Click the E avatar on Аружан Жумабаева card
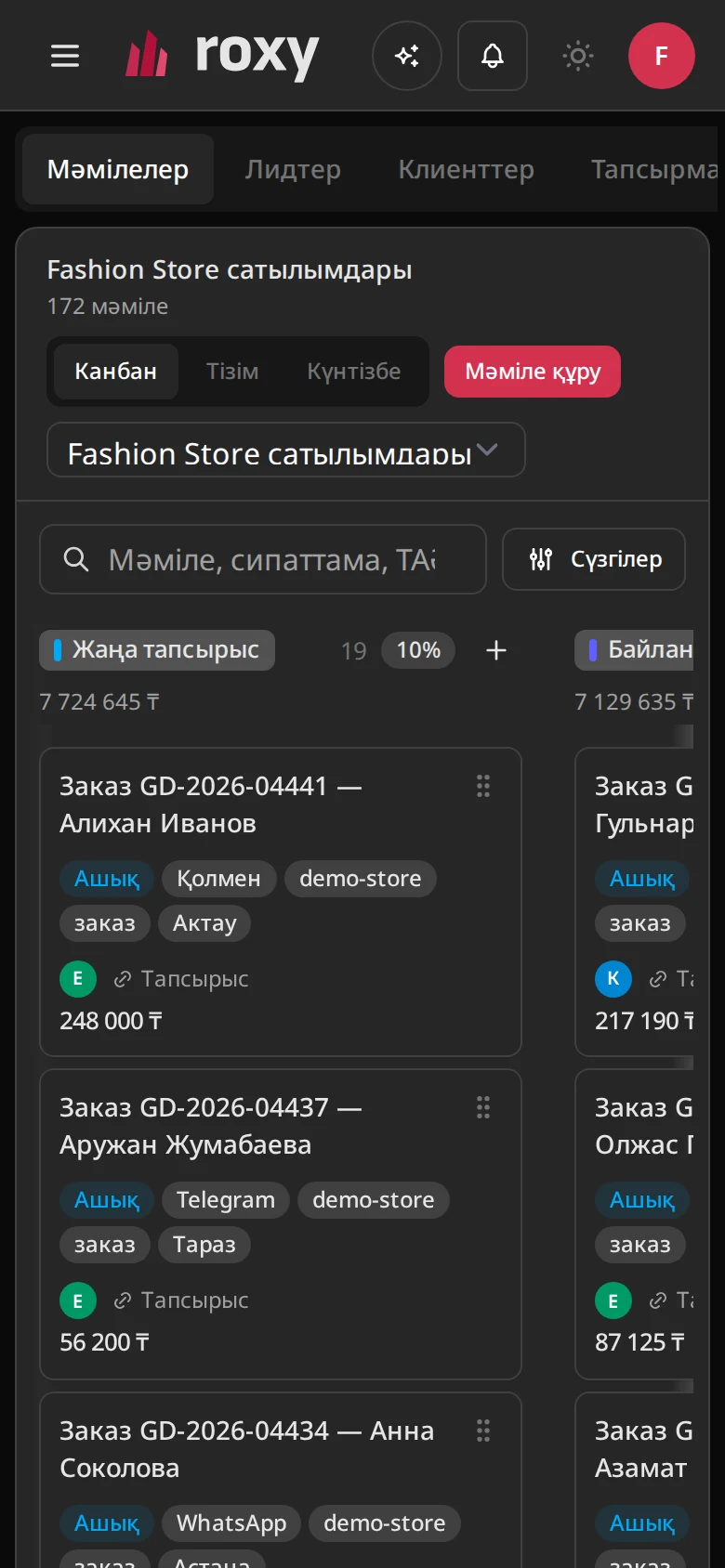The height and width of the screenshot is (1568, 725). [78, 1300]
